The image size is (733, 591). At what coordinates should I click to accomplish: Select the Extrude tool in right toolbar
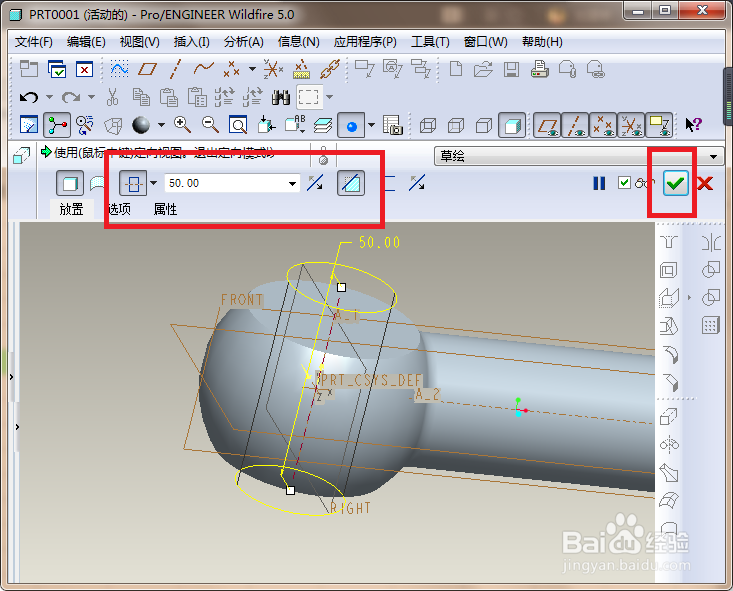tap(669, 416)
